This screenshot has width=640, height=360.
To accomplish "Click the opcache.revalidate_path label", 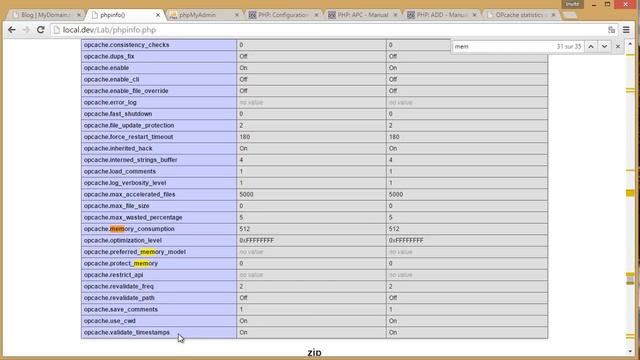I will tap(119, 298).
